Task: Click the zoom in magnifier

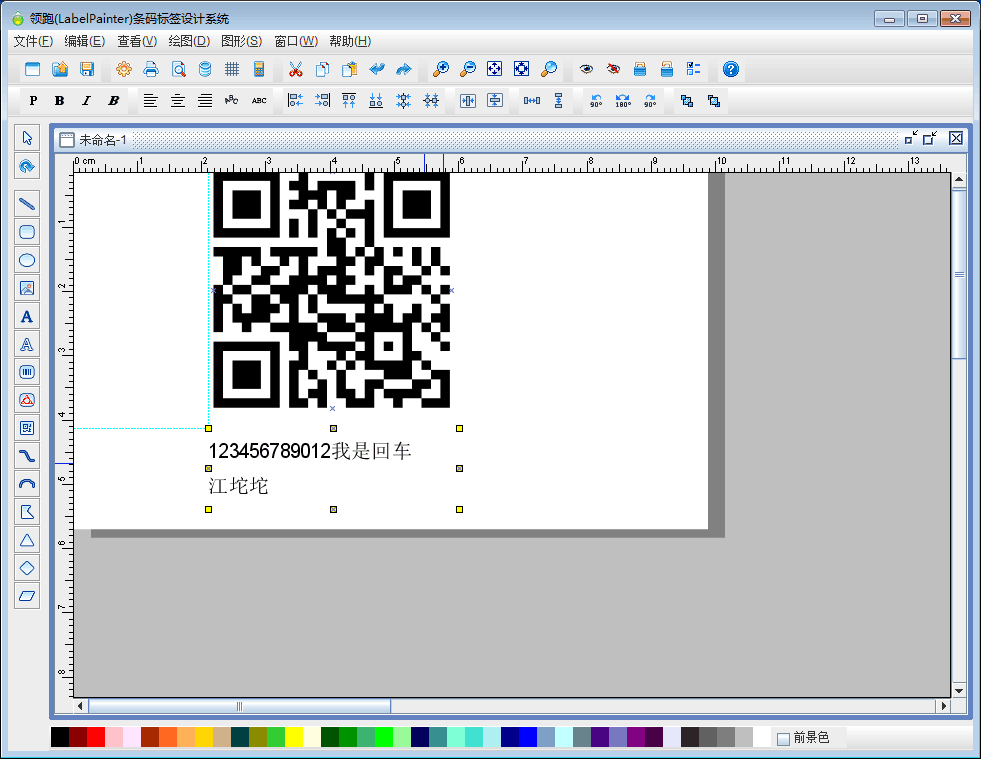Action: click(440, 69)
